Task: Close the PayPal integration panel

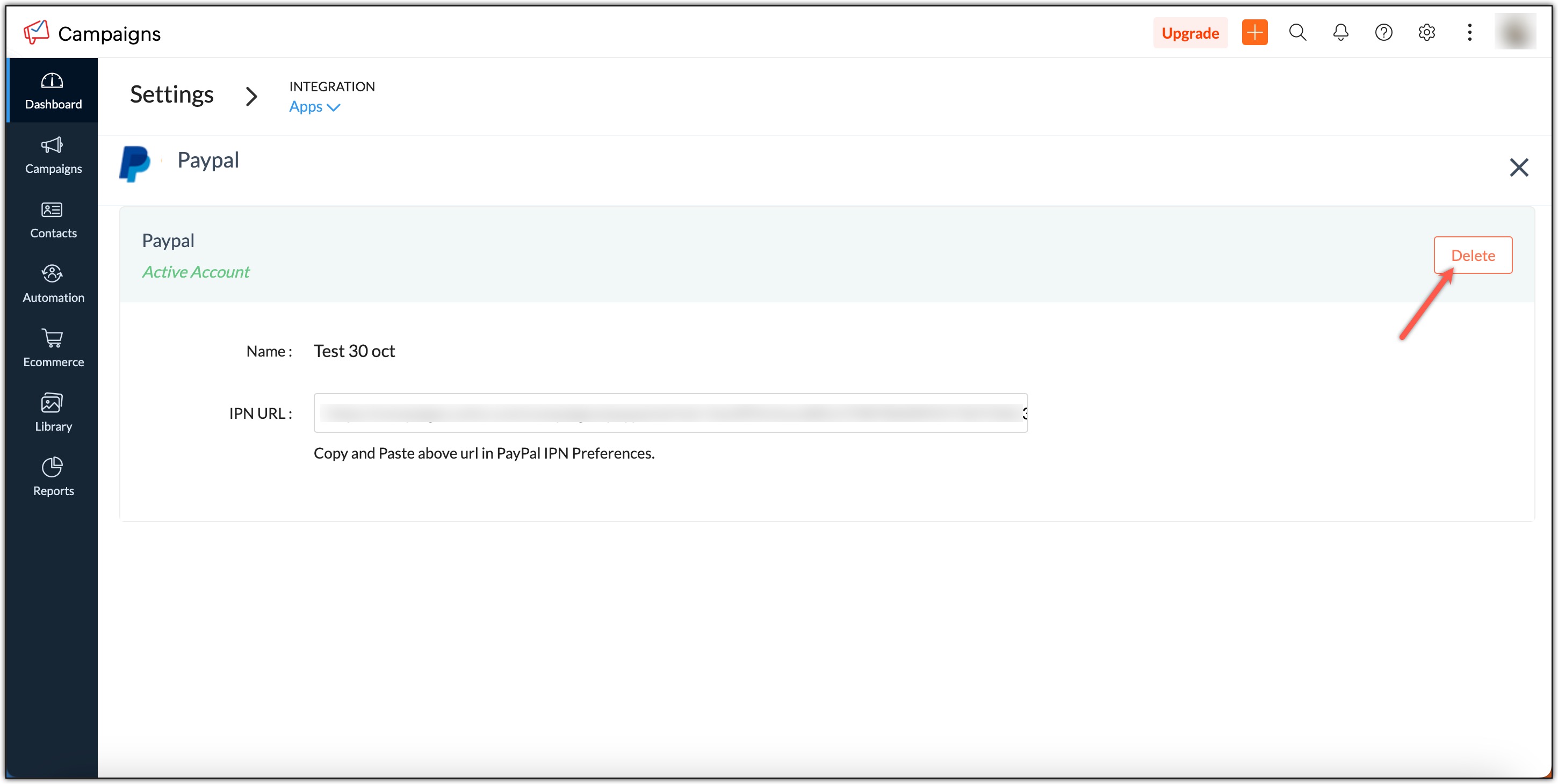Action: pyautogui.click(x=1518, y=167)
